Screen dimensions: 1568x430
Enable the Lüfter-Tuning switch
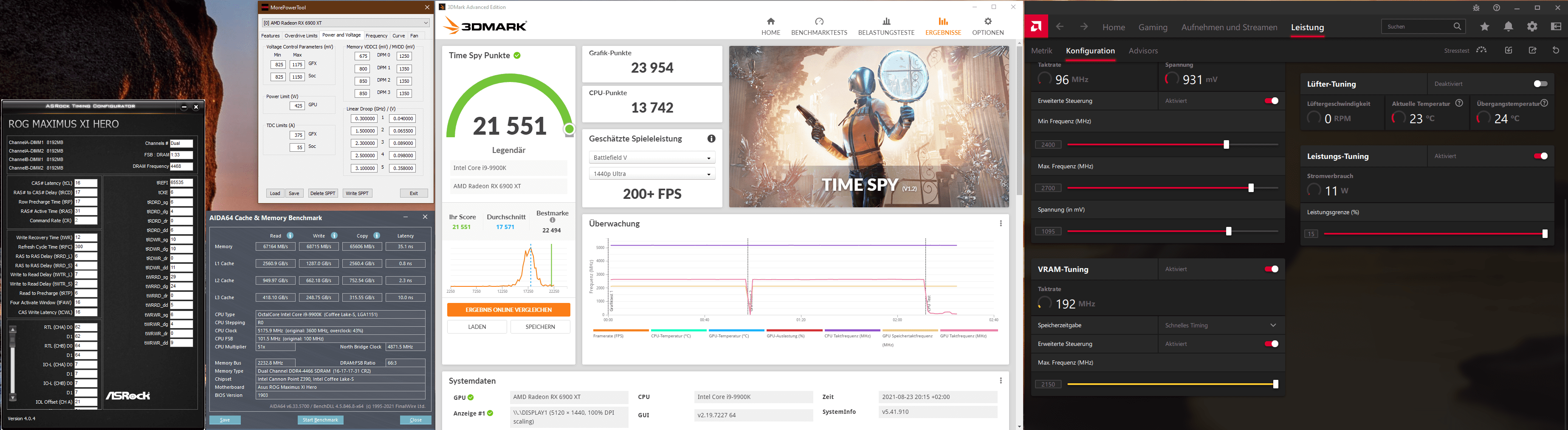[x=1540, y=83]
